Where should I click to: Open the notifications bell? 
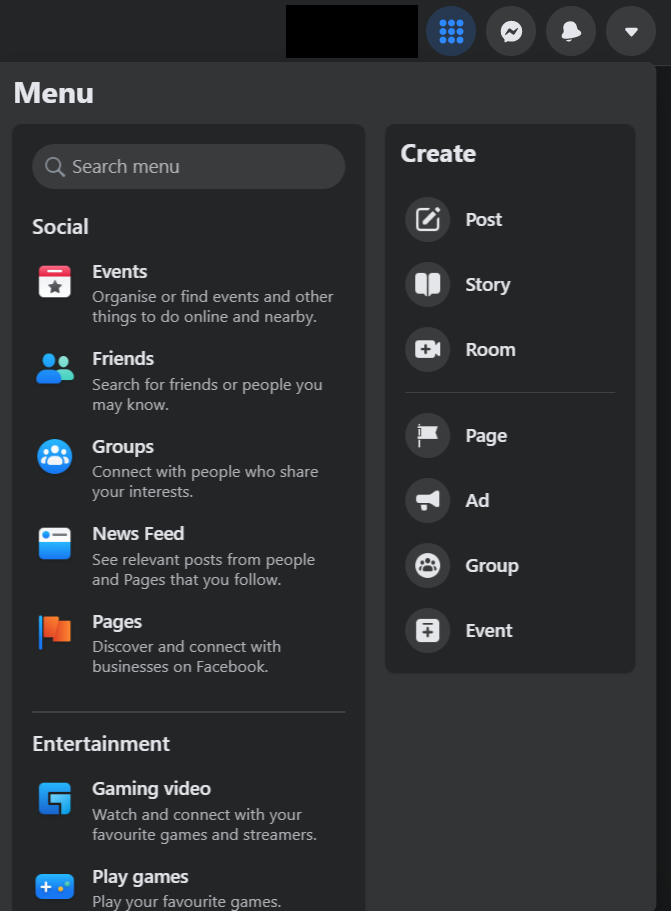[x=571, y=32]
